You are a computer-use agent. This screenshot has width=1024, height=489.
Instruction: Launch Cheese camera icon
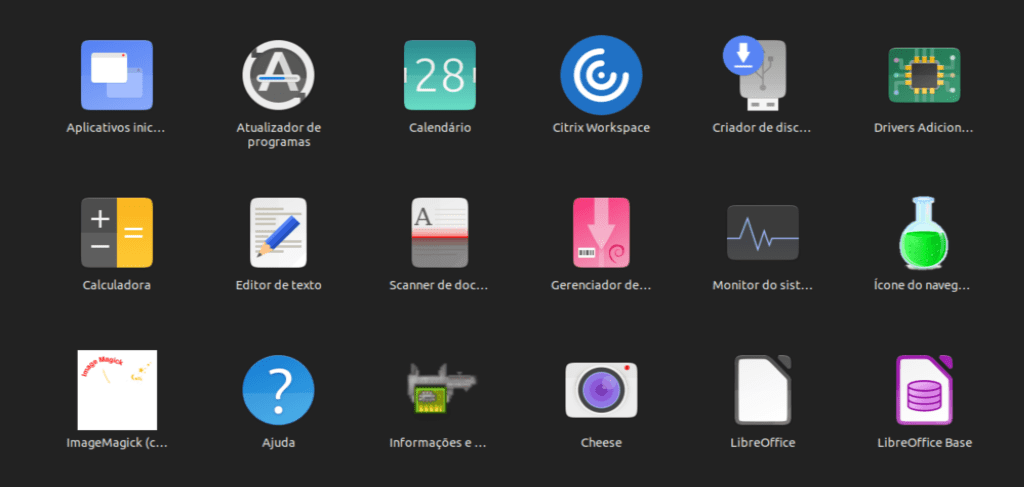[601, 390]
